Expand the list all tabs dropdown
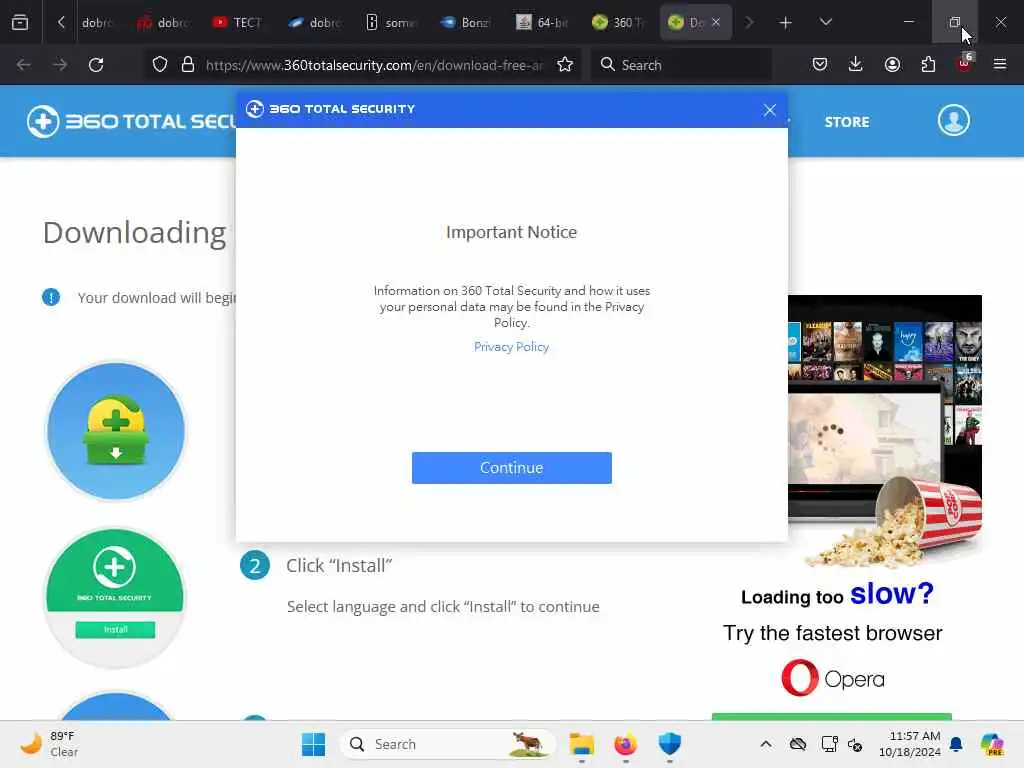Screen dimensions: 1024x768 (x=825, y=22)
